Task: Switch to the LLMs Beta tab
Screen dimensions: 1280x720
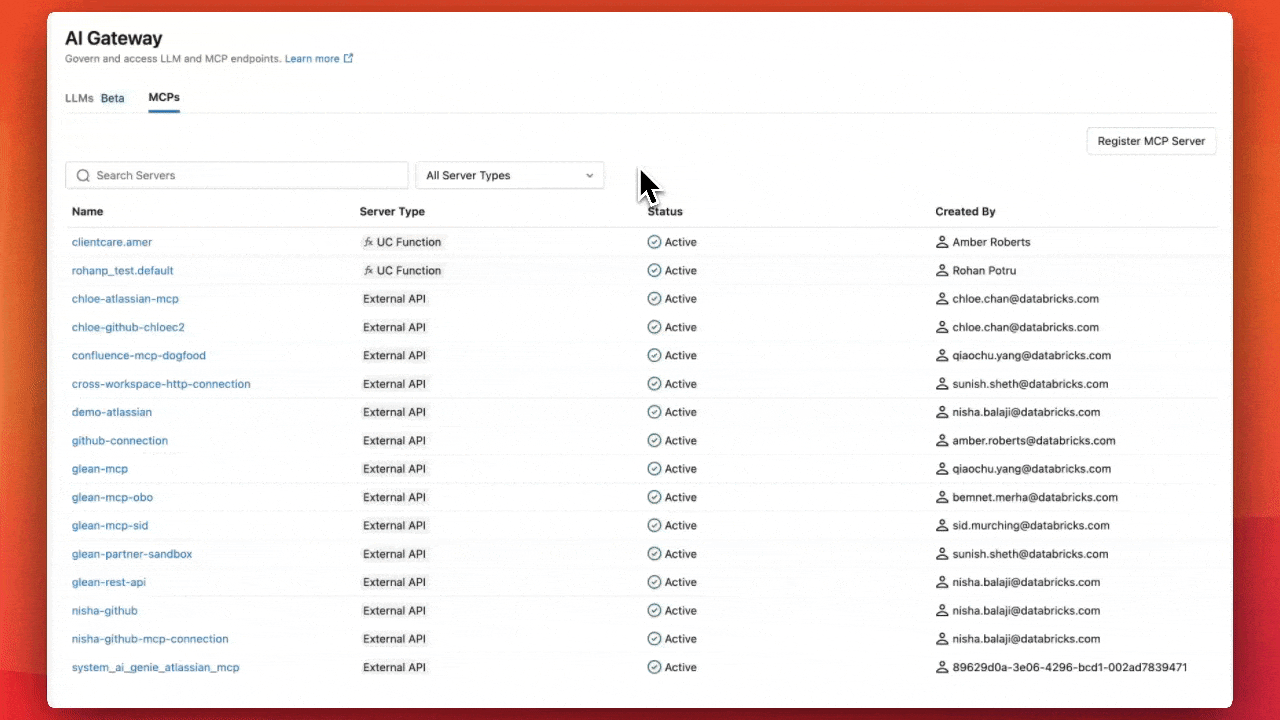Action: [95, 98]
